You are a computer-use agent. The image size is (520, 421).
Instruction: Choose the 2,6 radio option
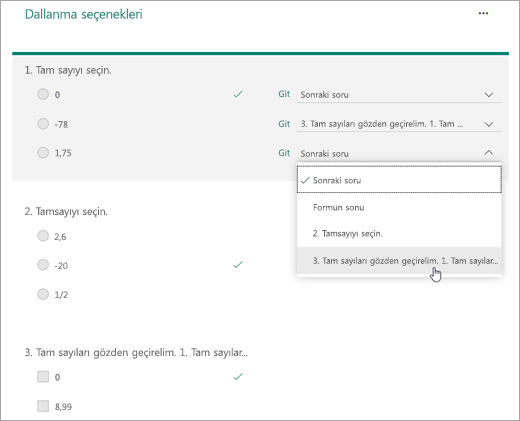pos(43,236)
